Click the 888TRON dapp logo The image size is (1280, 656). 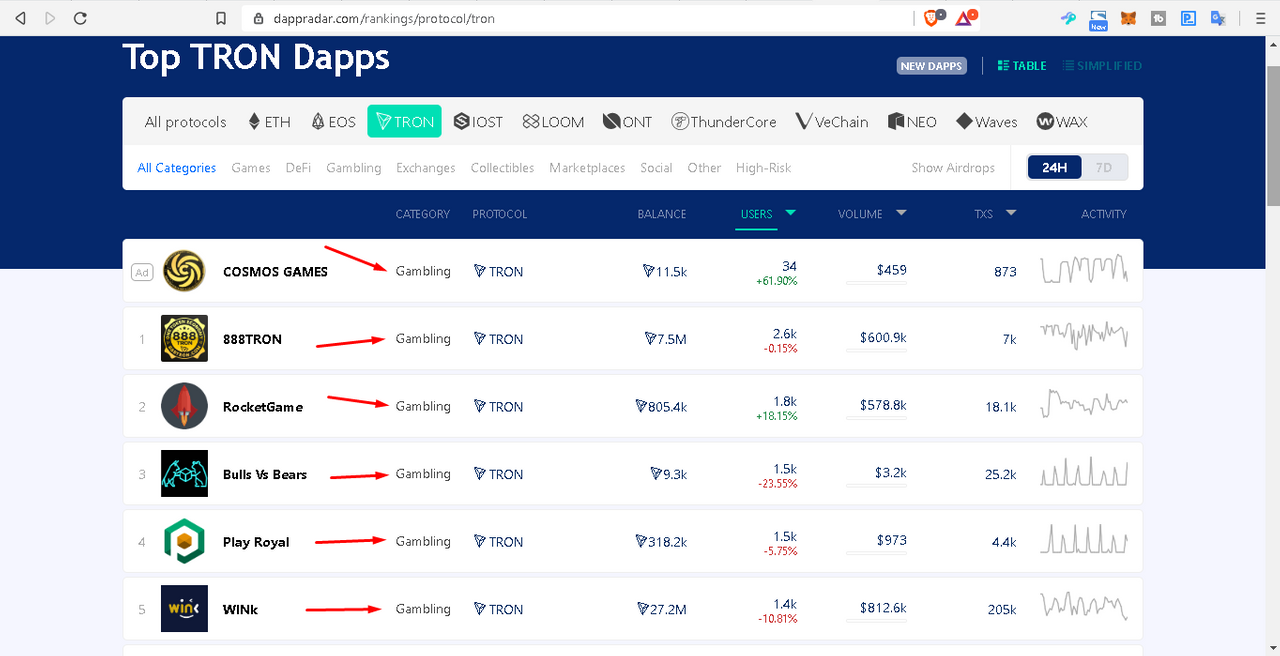coord(184,339)
